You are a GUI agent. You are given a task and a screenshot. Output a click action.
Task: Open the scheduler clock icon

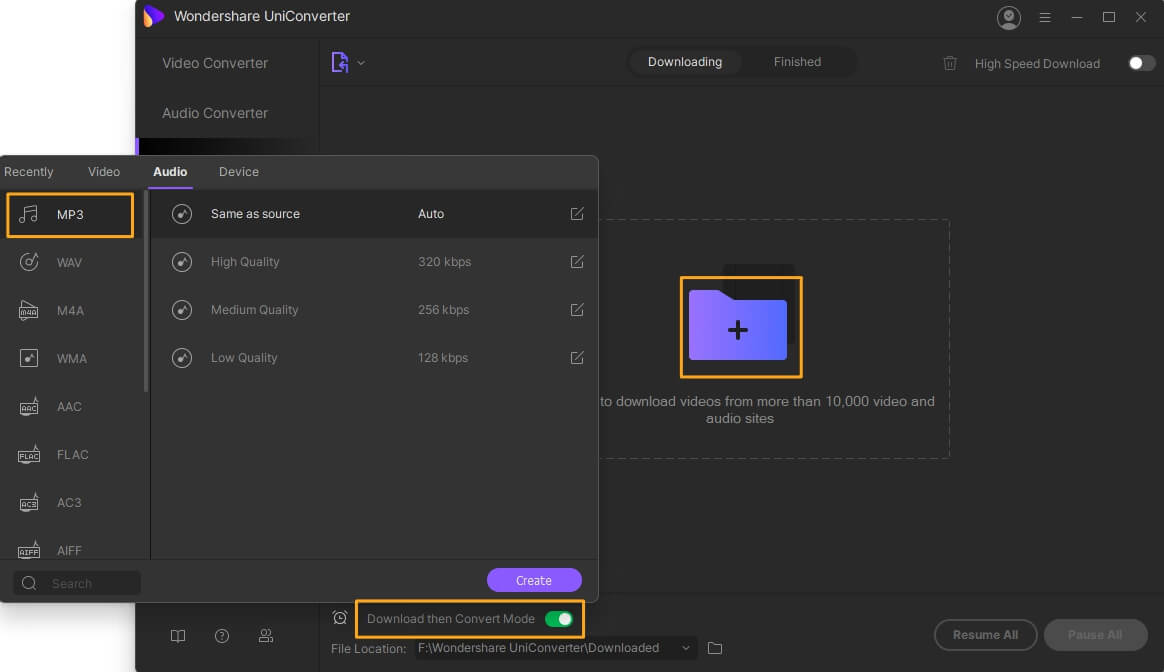pyautogui.click(x=340, y=618)
